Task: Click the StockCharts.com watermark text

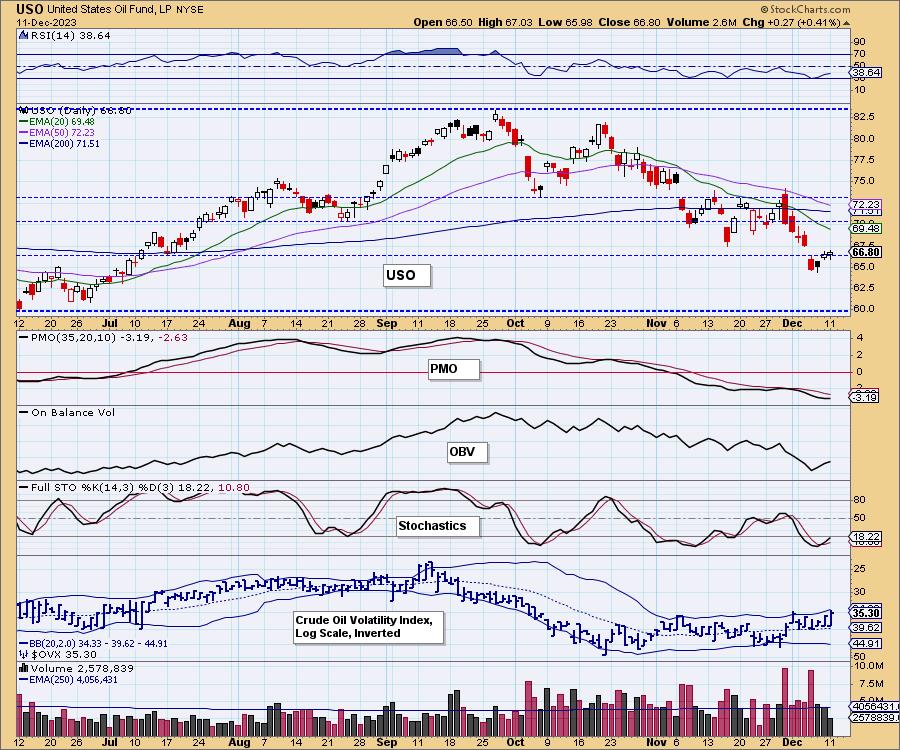Action: [805, 9]
